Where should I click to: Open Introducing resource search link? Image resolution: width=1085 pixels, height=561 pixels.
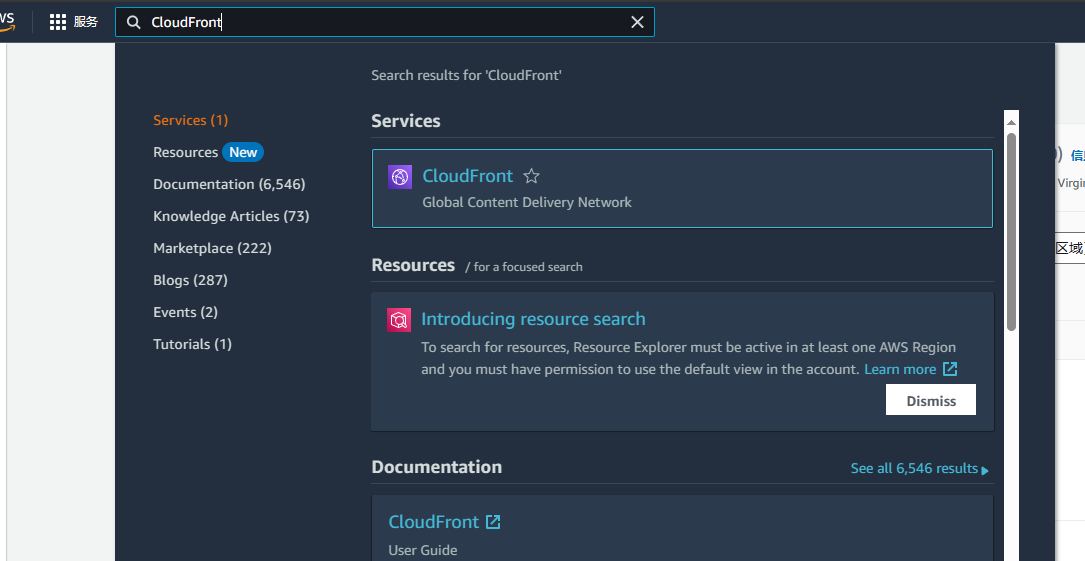pyautogui.click(x=534, y=319)
